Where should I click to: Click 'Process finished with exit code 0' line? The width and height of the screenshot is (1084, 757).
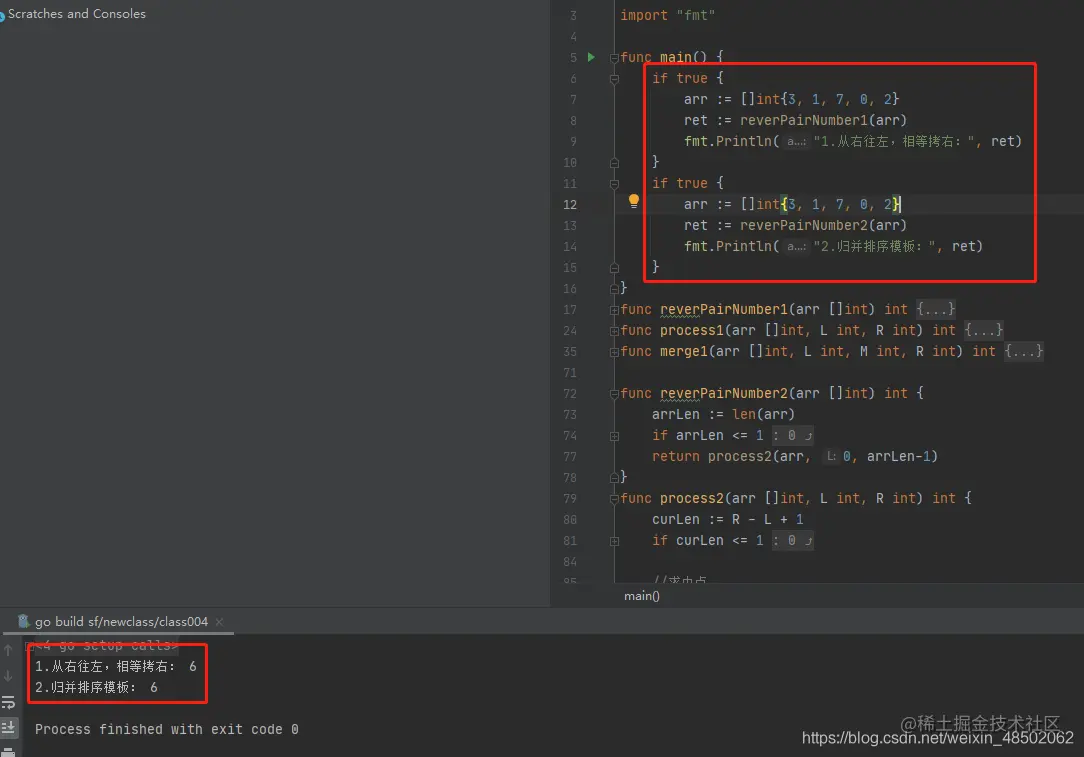click(167, 729)
